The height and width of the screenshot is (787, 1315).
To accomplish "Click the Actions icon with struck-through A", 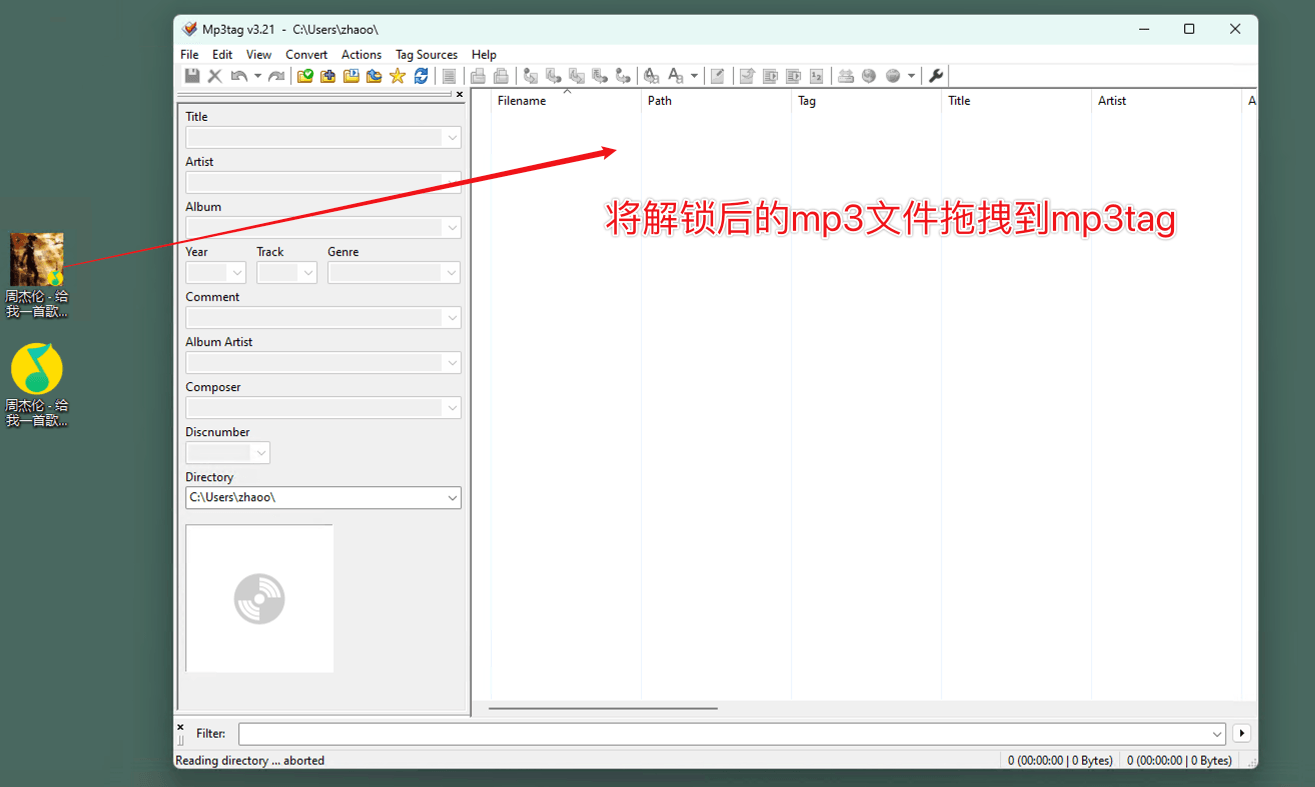I will (651, 76).
